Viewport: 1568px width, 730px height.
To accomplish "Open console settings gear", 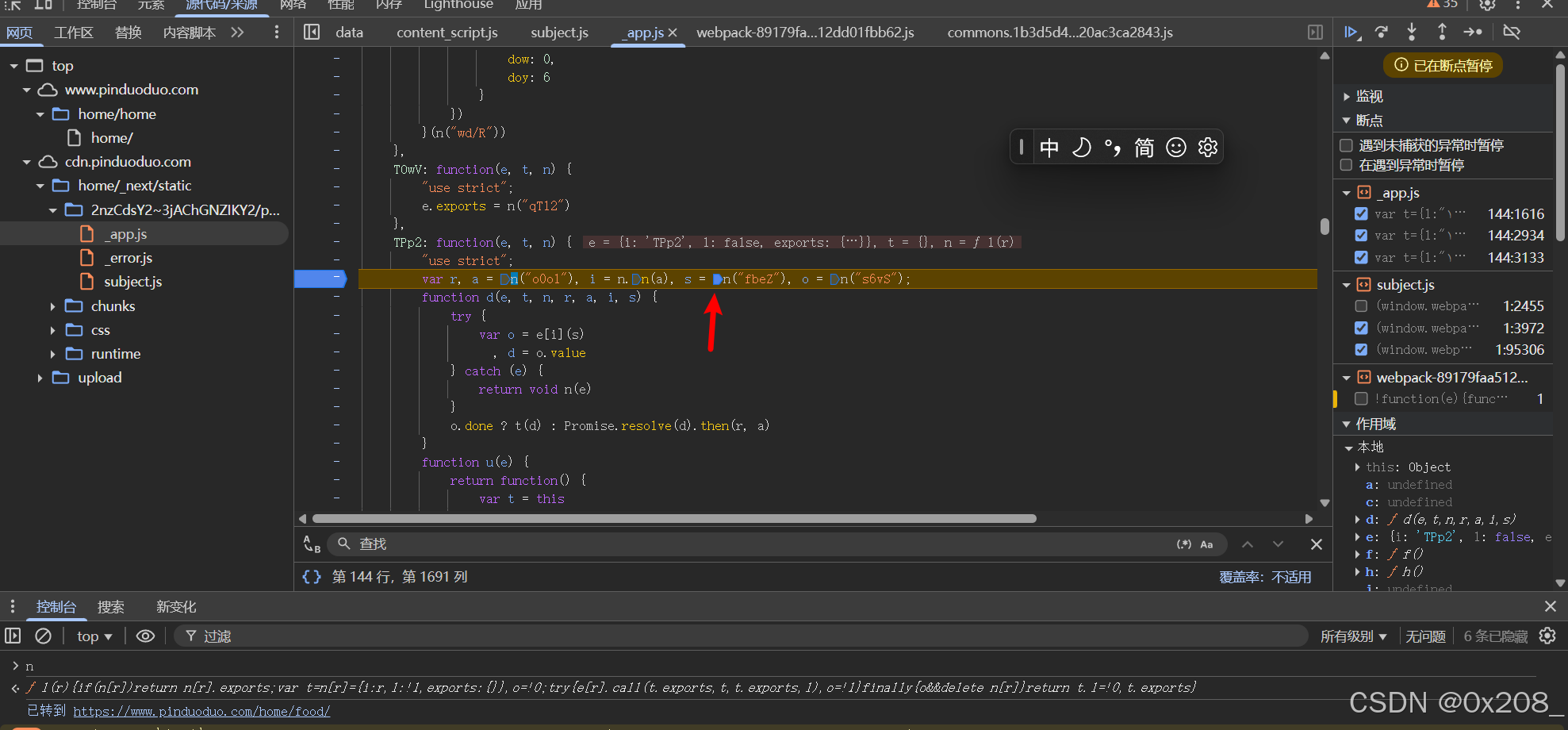I will pyautogui.click(x=1547, y=636).
